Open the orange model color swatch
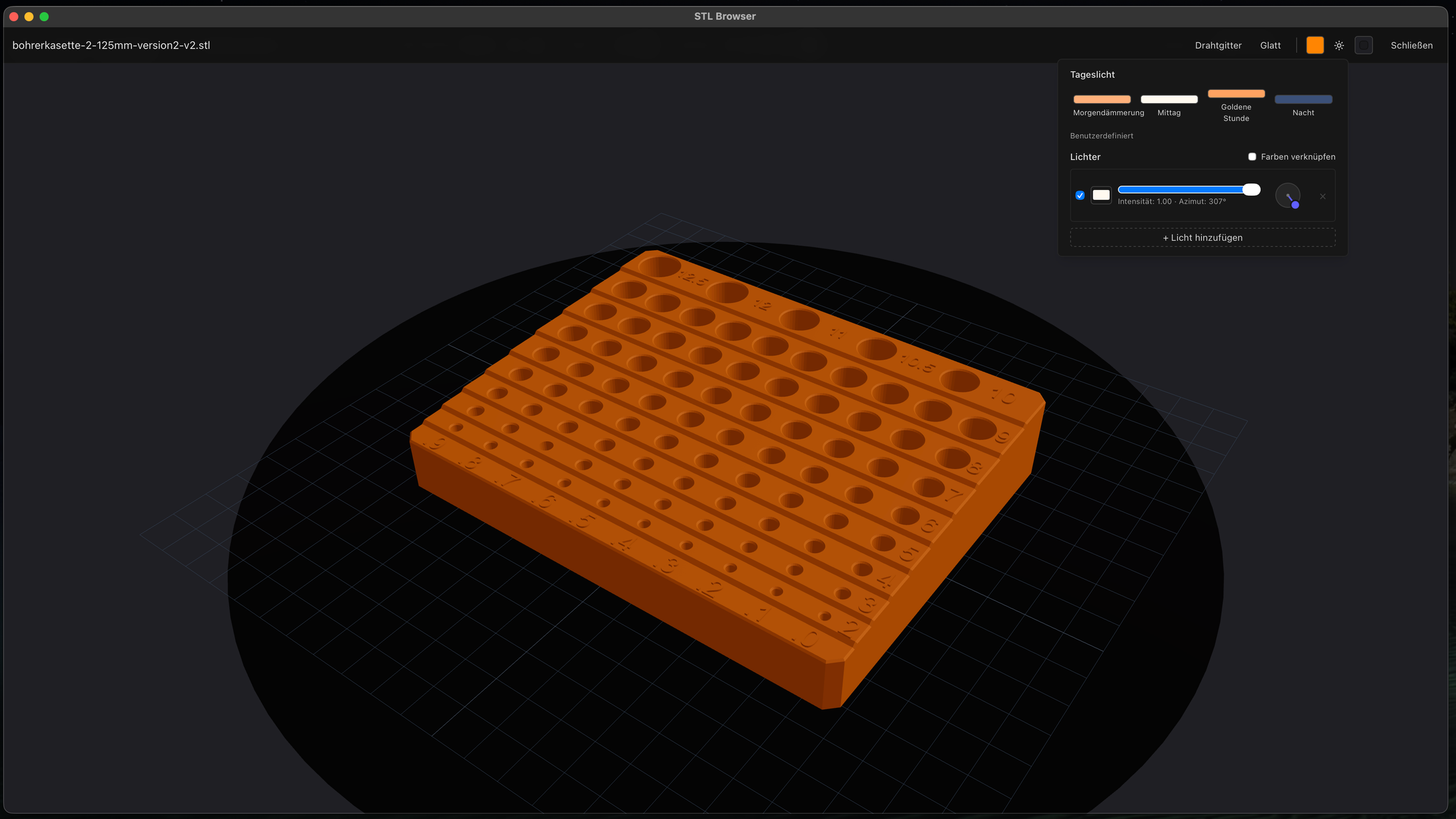This screenshot has width=1456, height=819. (1315, 46)
